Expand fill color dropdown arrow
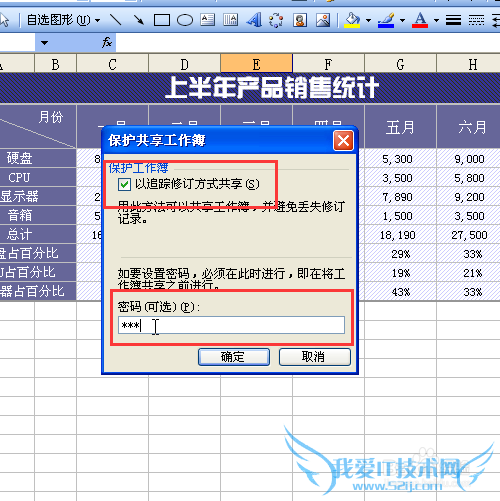500x501 pixels. coord(368,21)
